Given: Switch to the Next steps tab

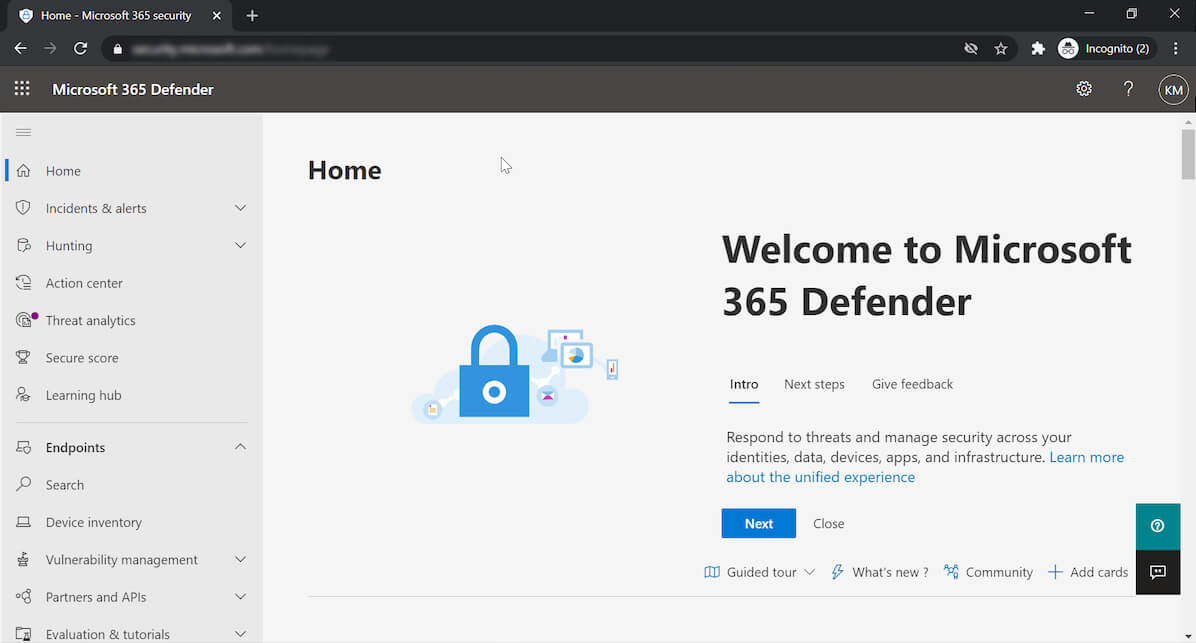Looking at the screenshot, I should pos(814,384).
